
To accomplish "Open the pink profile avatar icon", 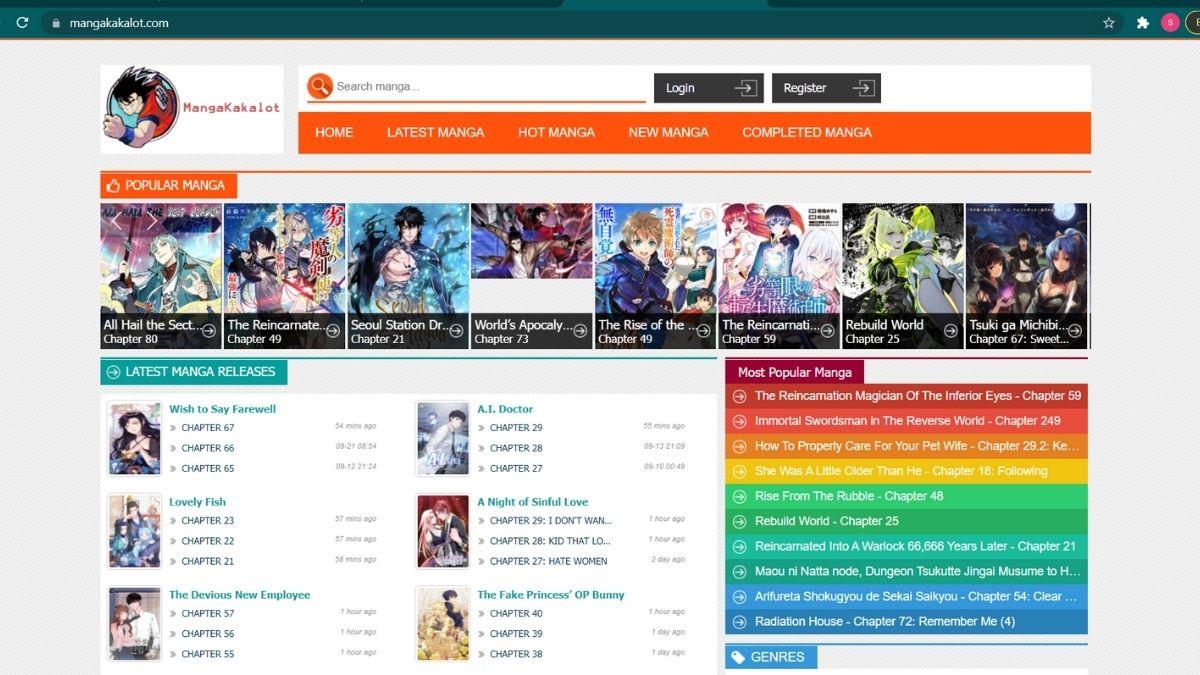I will click(x=1170, y=22).
